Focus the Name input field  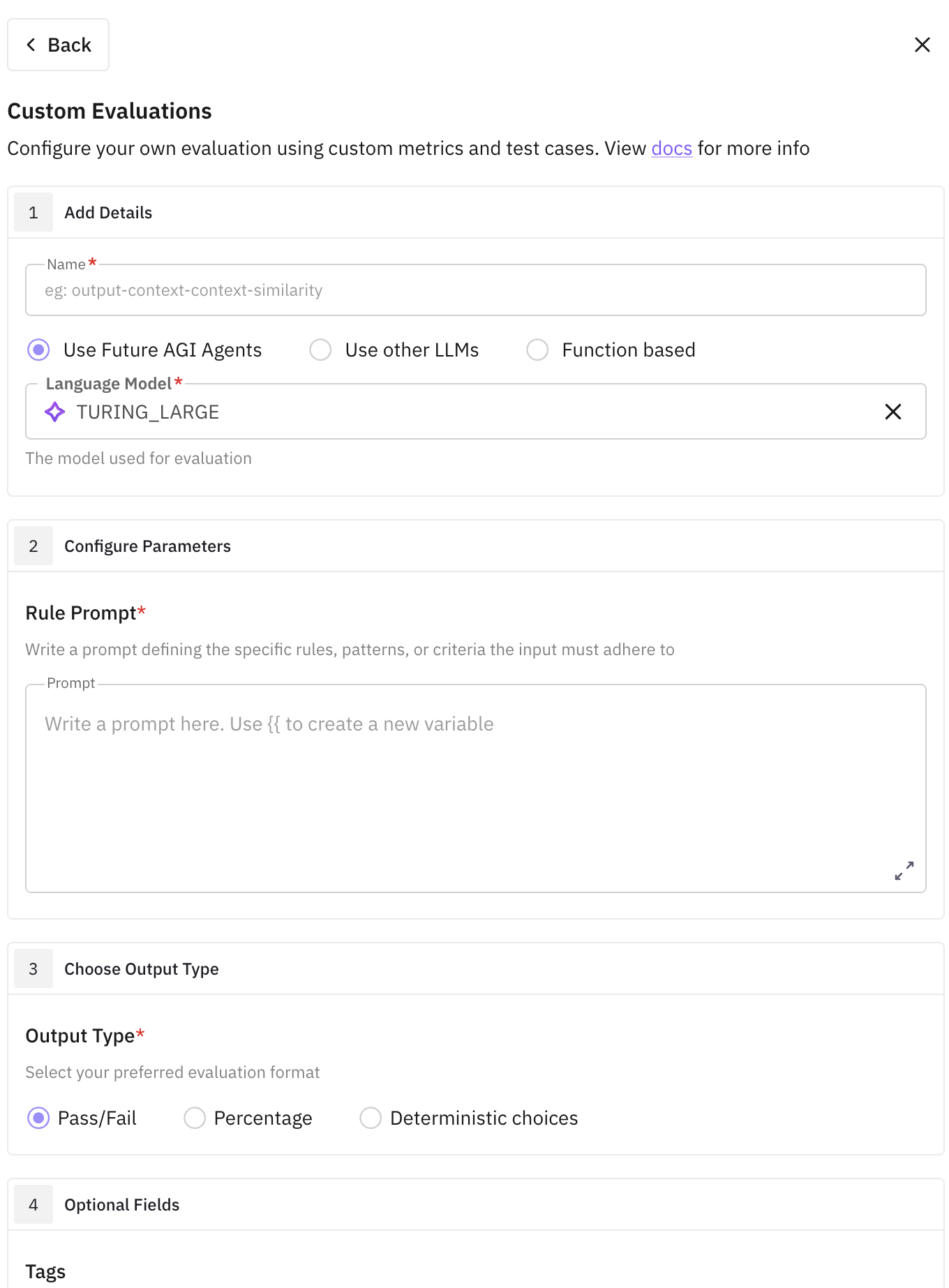click(x=474, y=290)
